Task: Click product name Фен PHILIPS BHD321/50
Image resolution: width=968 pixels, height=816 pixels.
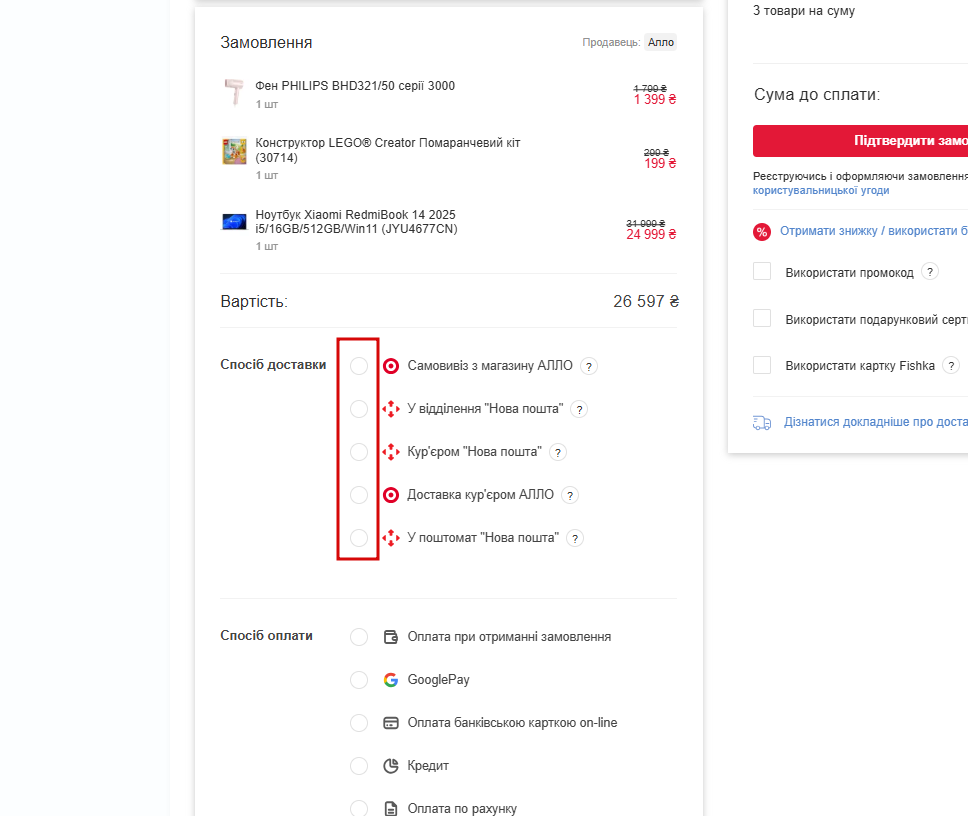Action: coord(355,86)
